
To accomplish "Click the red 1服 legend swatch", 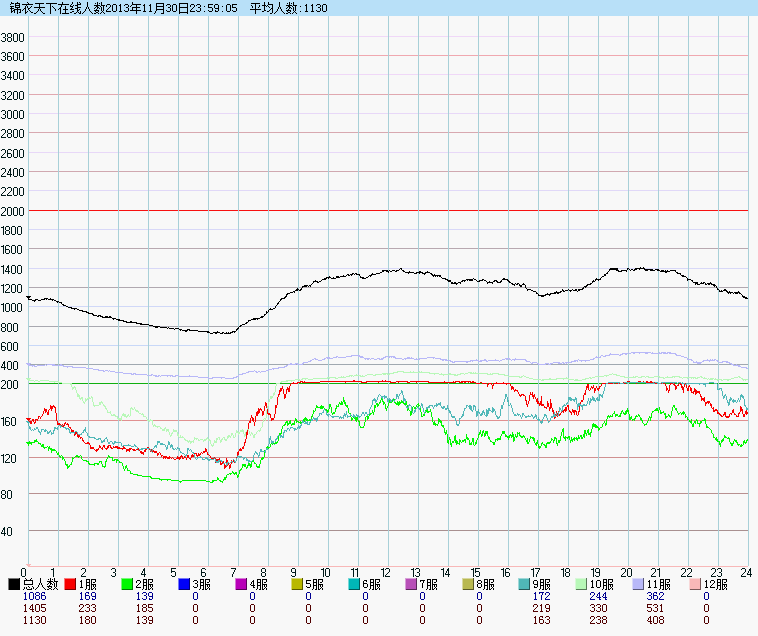I will [x=71, y=584].
